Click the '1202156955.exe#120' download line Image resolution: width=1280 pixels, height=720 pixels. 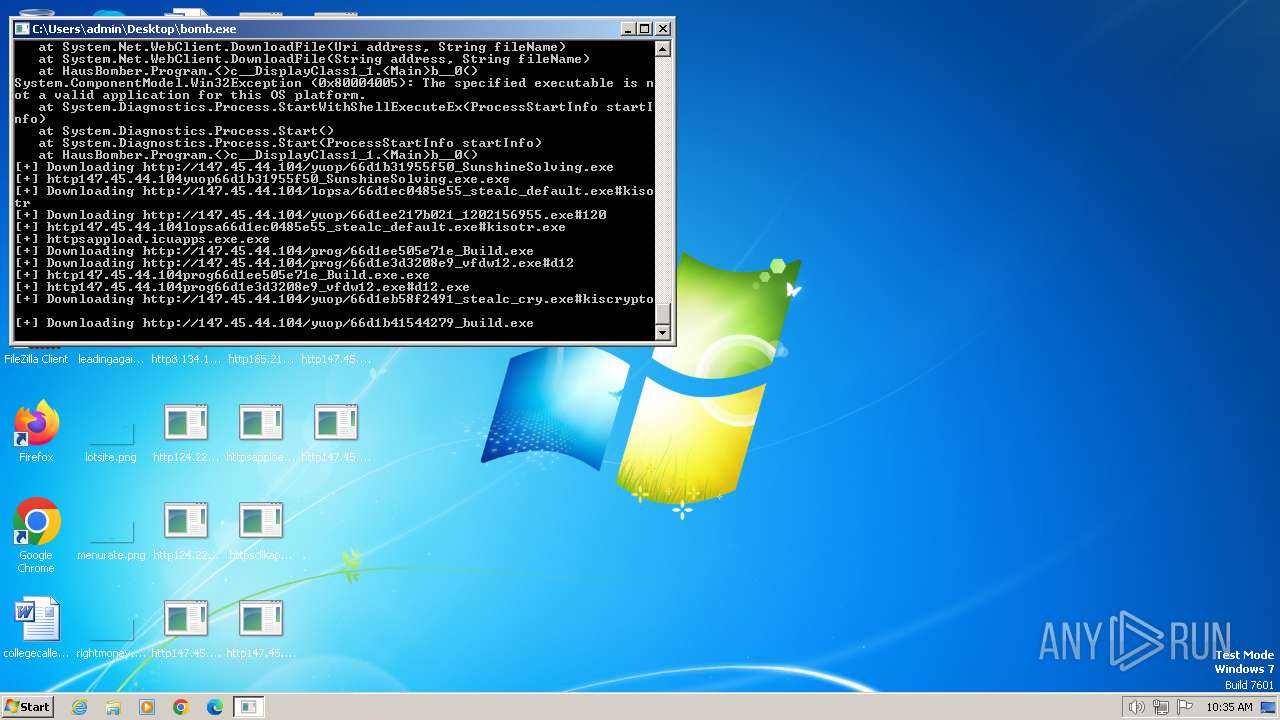pos(310,215)
